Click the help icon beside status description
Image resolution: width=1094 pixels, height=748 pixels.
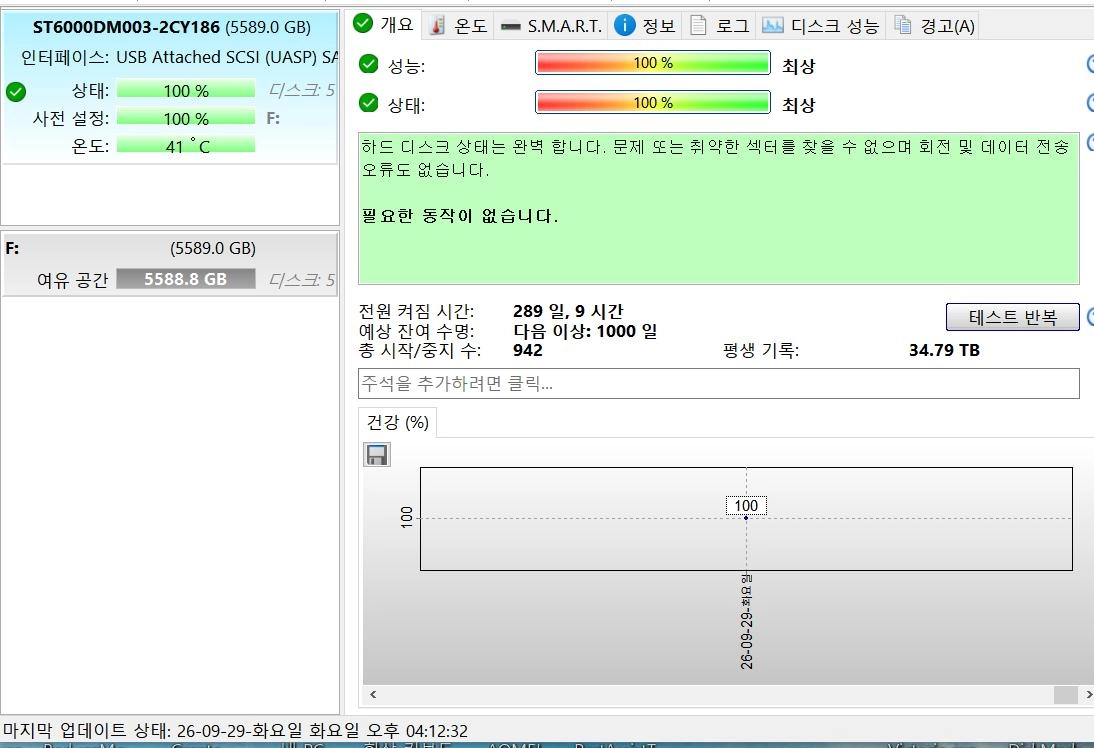pos(1090,143)
